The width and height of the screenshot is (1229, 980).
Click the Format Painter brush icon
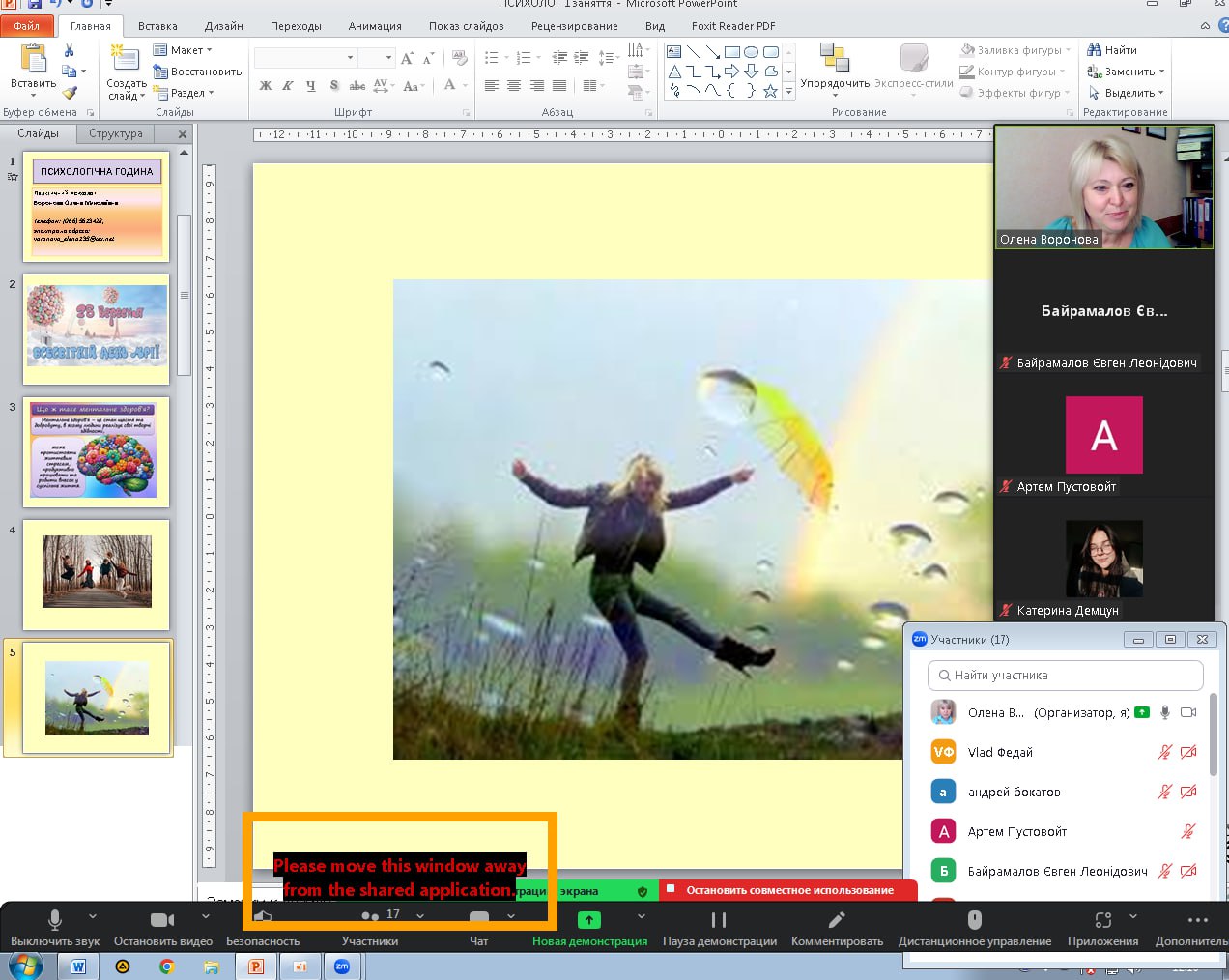point(70,93)
